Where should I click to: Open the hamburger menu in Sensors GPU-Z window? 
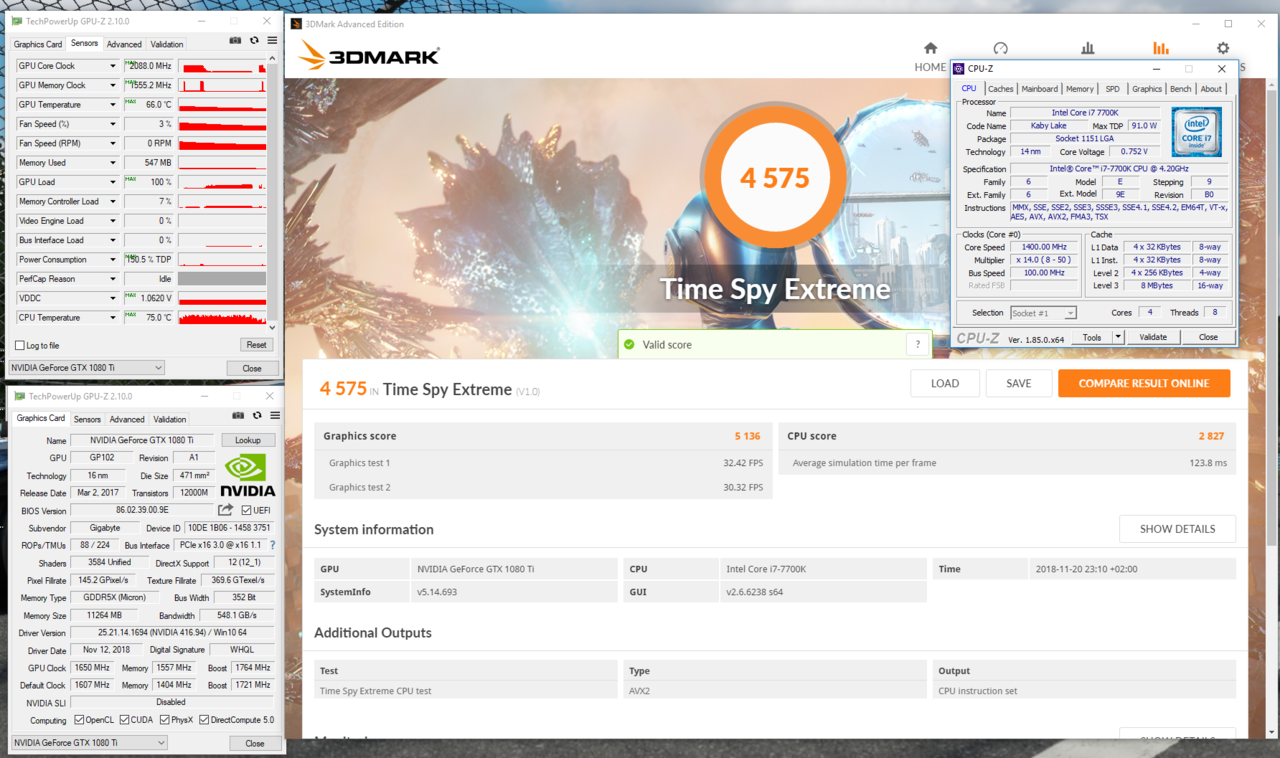272,41
